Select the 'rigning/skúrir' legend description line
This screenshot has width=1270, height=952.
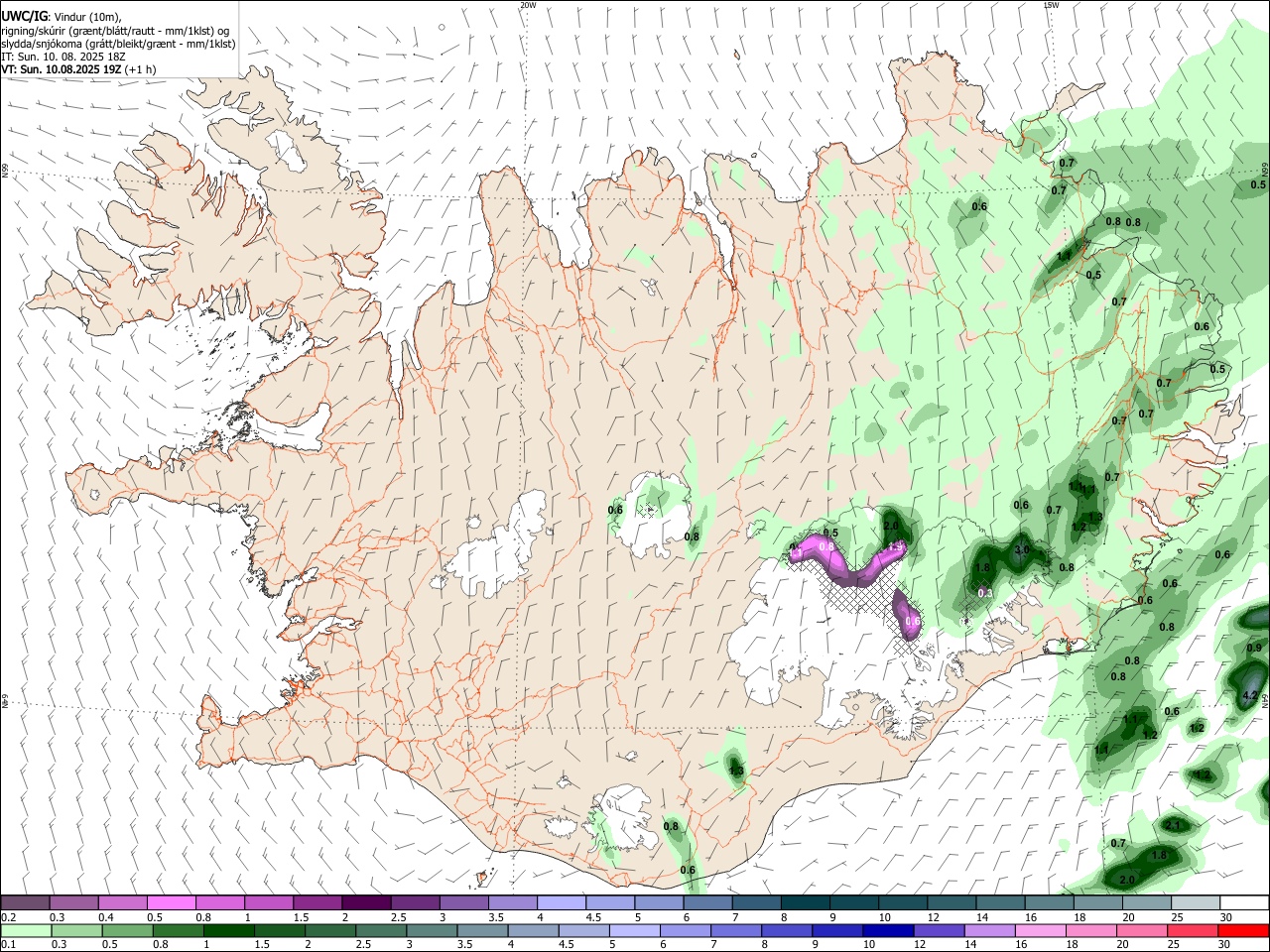(115, 31)
